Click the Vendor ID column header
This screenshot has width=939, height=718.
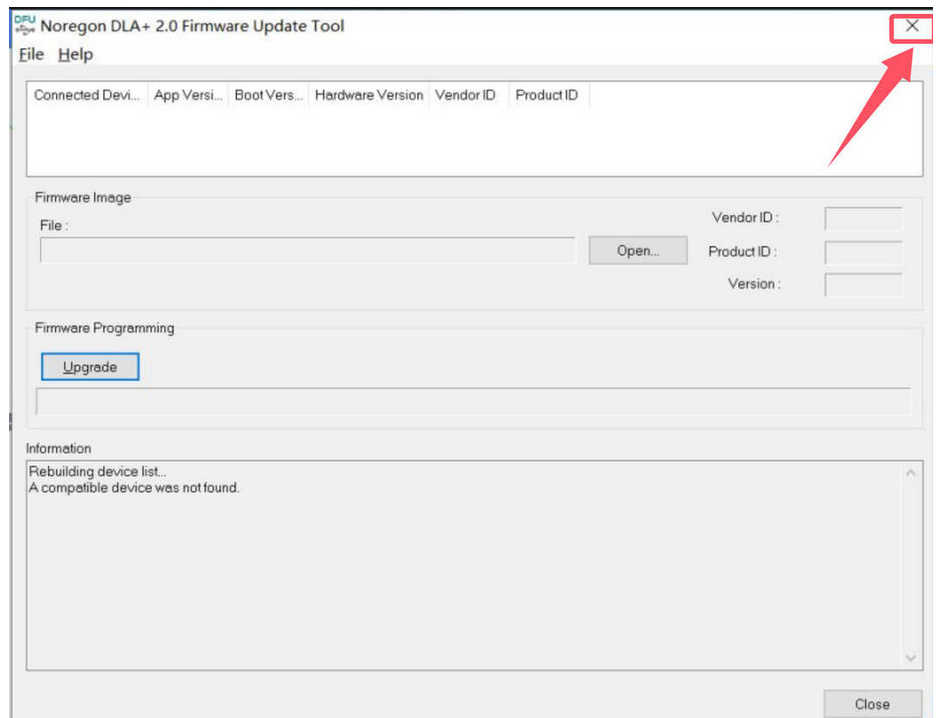pos(465,95)
